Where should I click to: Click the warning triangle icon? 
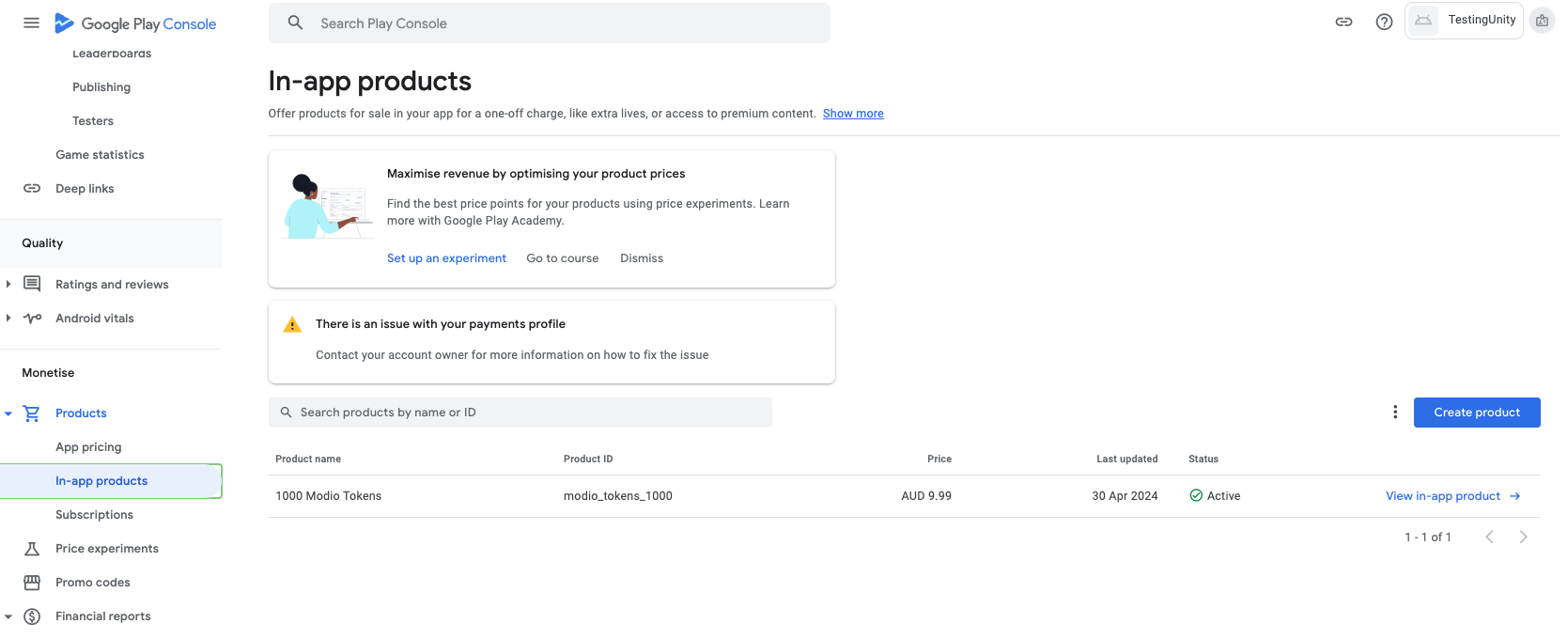pyautogui.click(x=292, y=324)
